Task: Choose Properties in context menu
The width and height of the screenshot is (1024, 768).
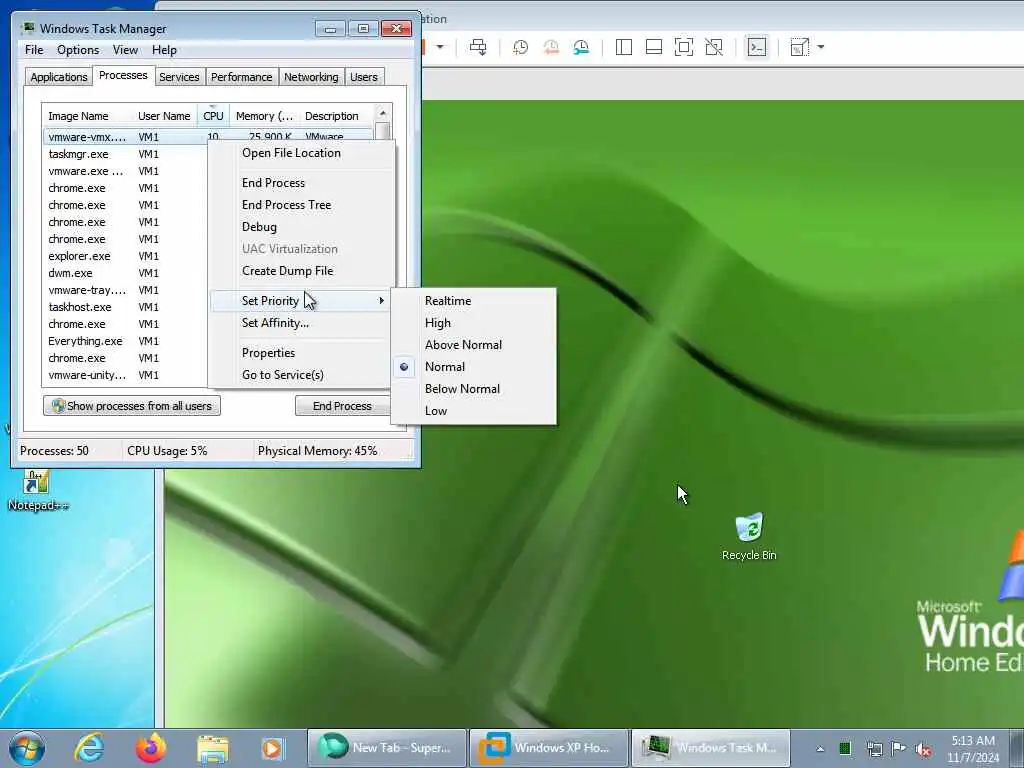Action: click(301, 353)
